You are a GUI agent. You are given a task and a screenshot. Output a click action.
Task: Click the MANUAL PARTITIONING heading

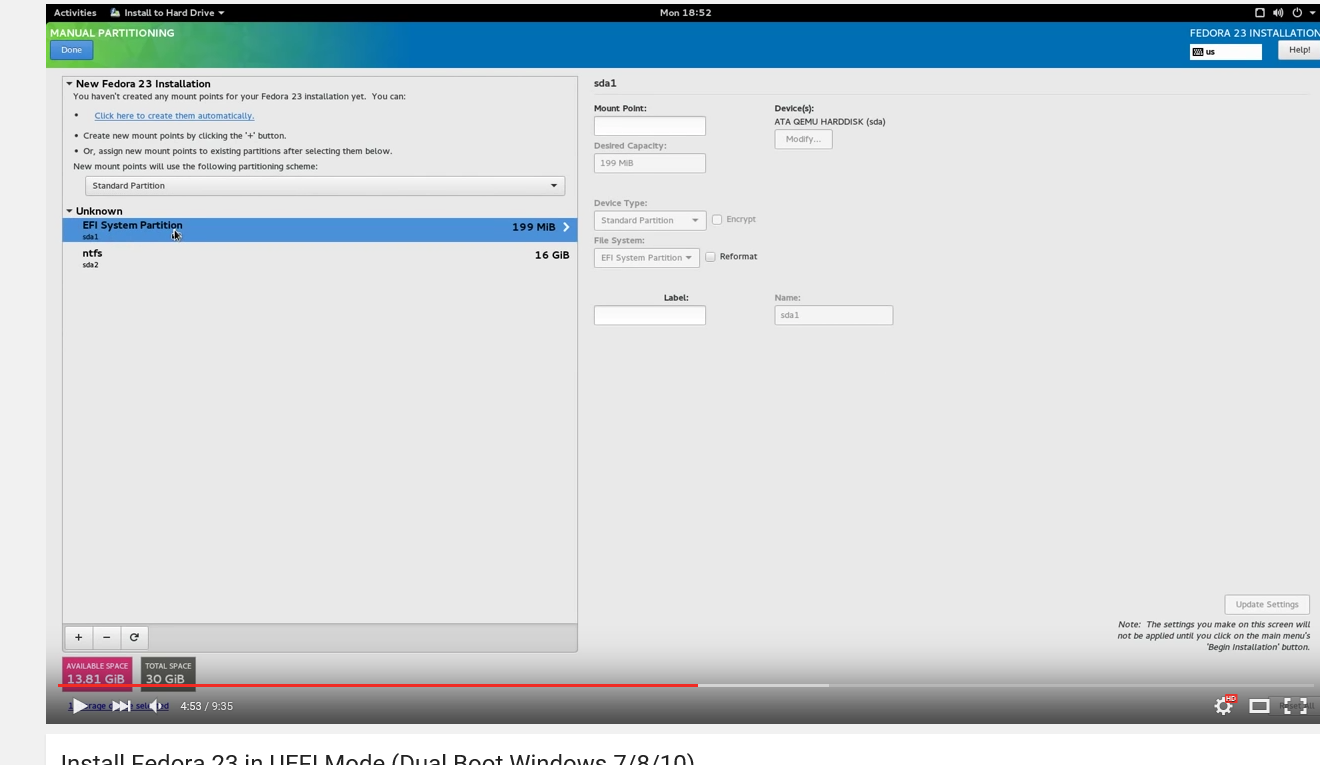pyautogui.click(x=112, y=33)
